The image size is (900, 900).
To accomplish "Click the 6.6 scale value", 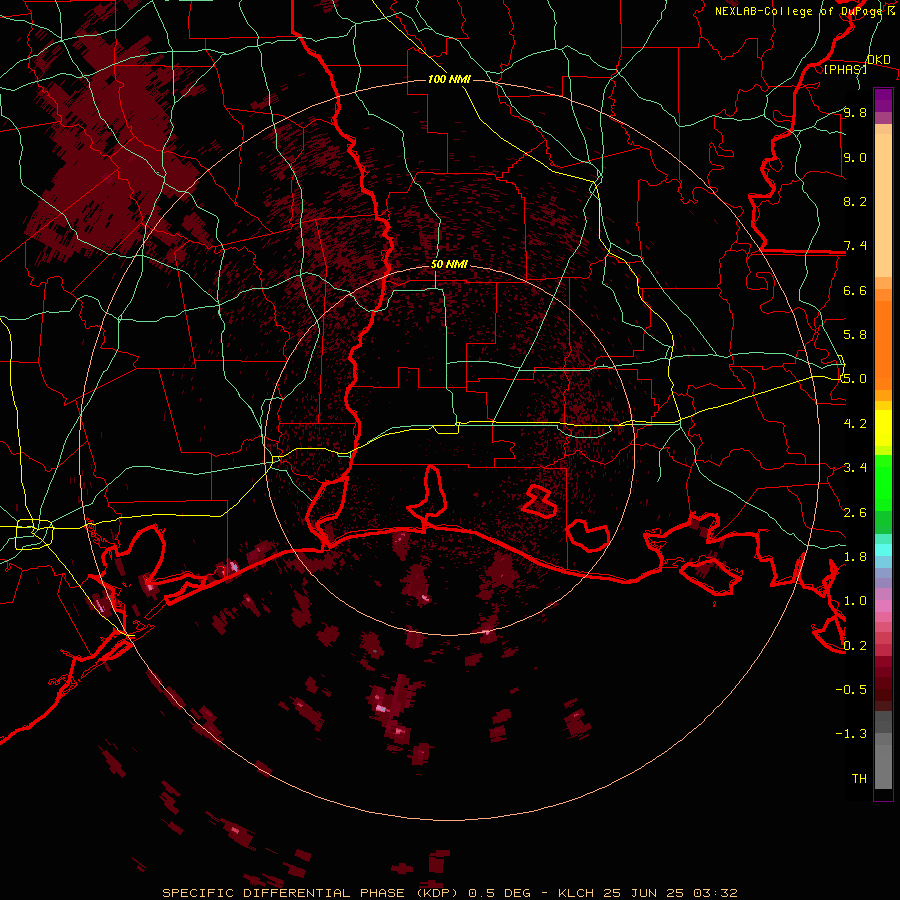I will coord(855,290).
